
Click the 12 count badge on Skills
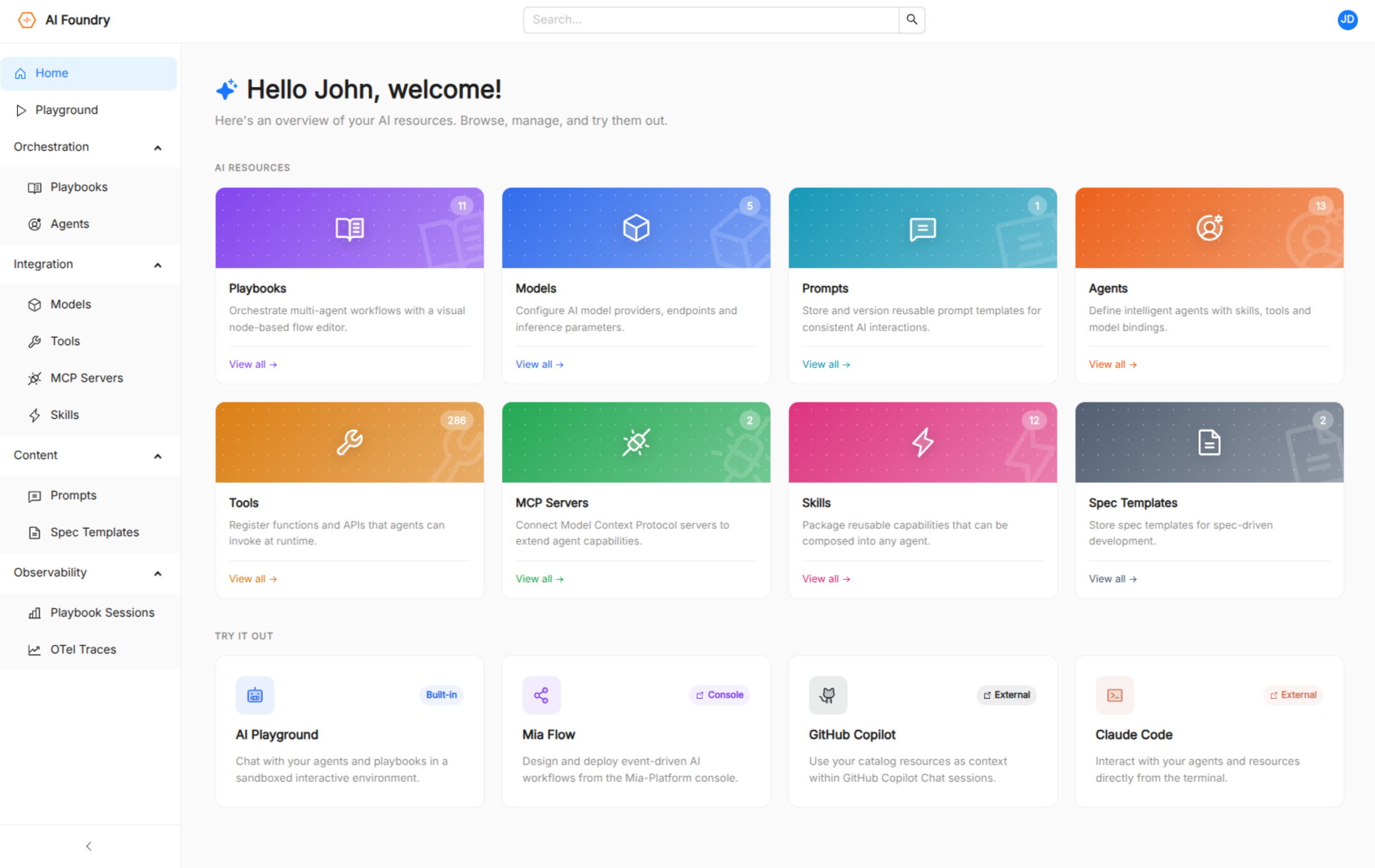click(1034, 421)
